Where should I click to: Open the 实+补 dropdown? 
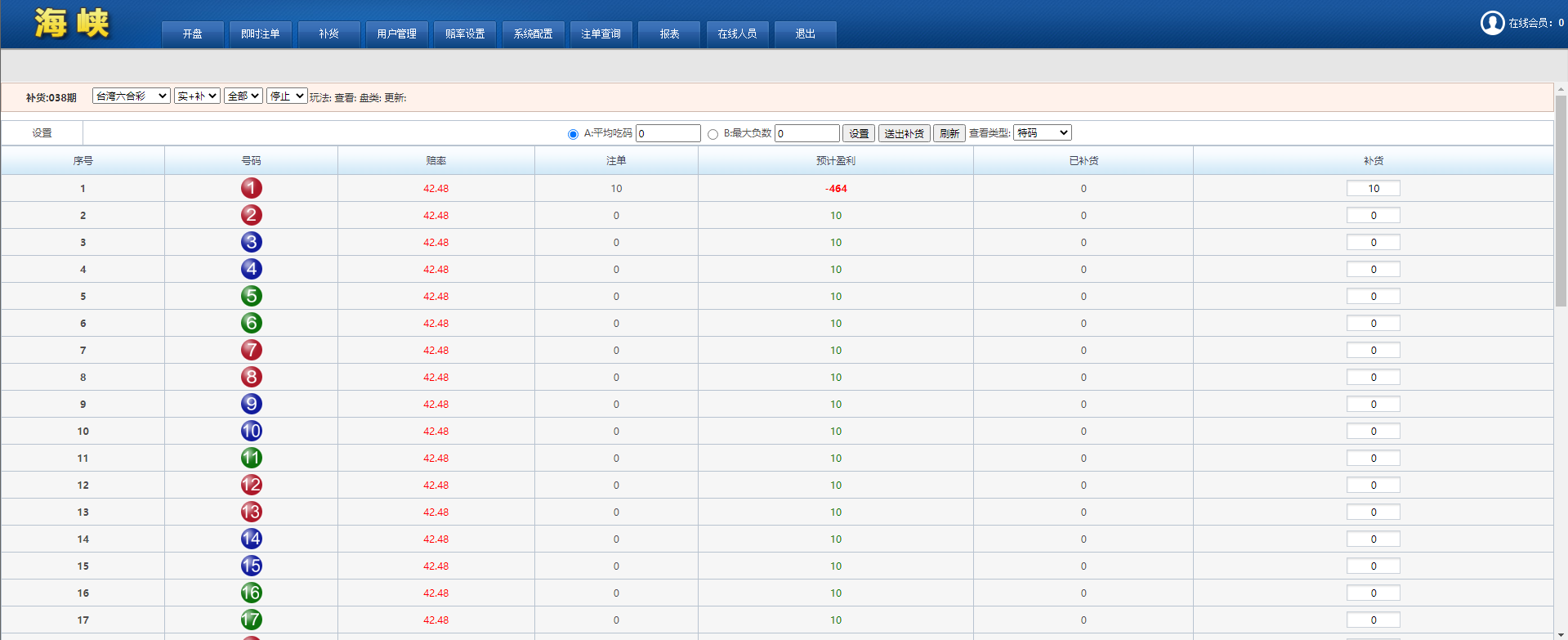[x=197, y=96]
